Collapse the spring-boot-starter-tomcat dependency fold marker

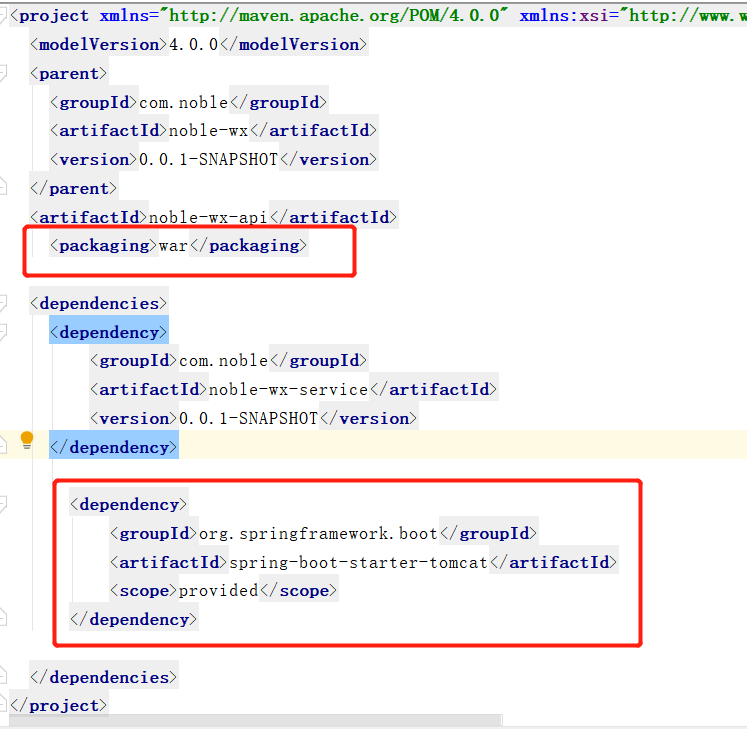pos(2,504)
